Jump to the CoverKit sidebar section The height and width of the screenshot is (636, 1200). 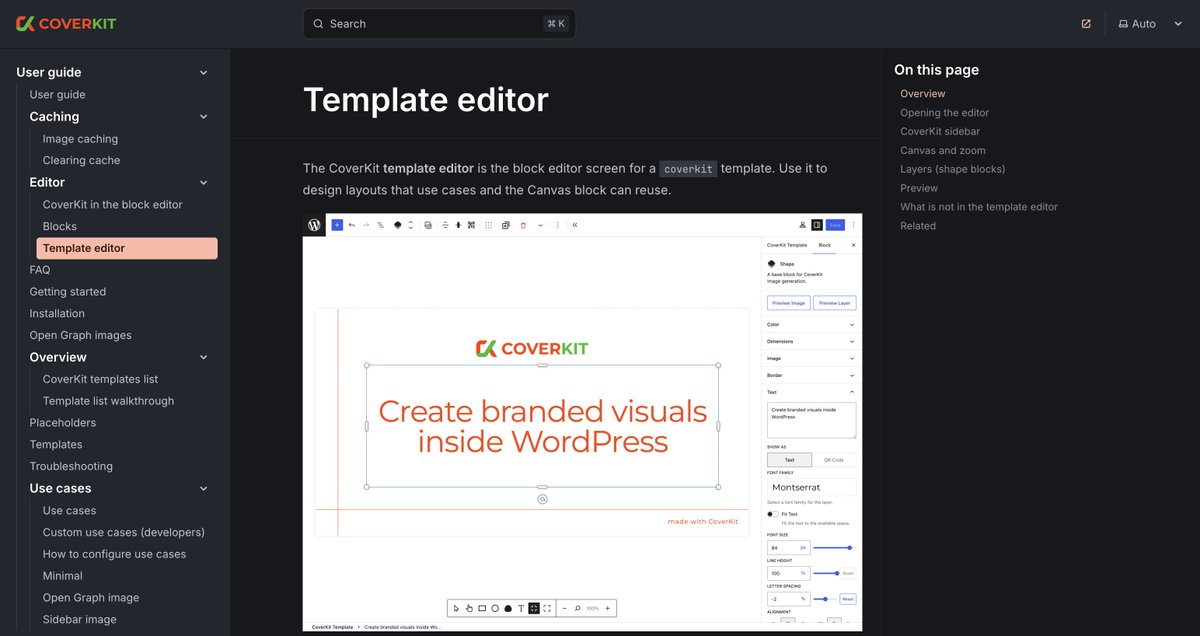[x=940, y=132]
